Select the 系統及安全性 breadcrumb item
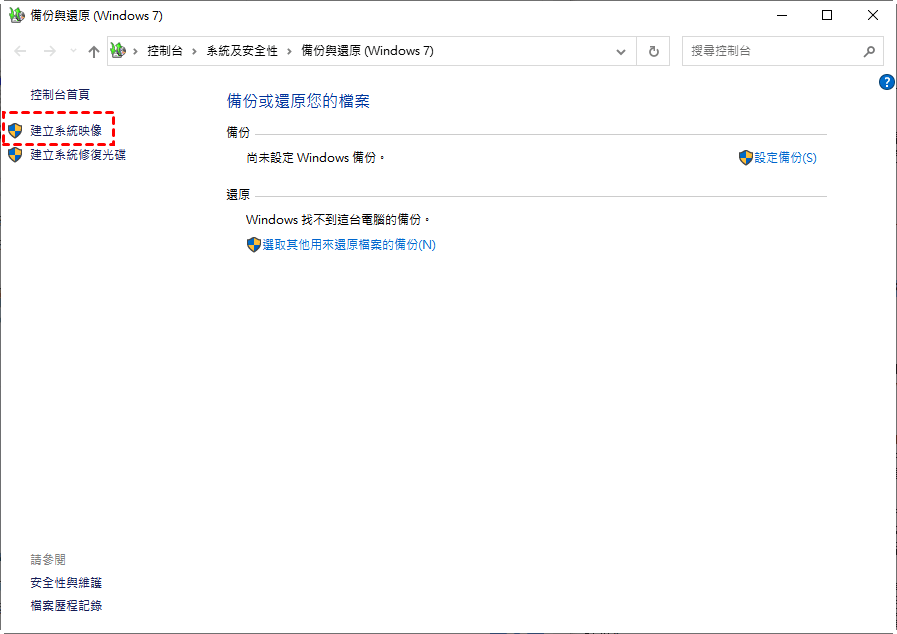This screenshot has height=634, width=897. pyautogui.click(x=242, y=51)
